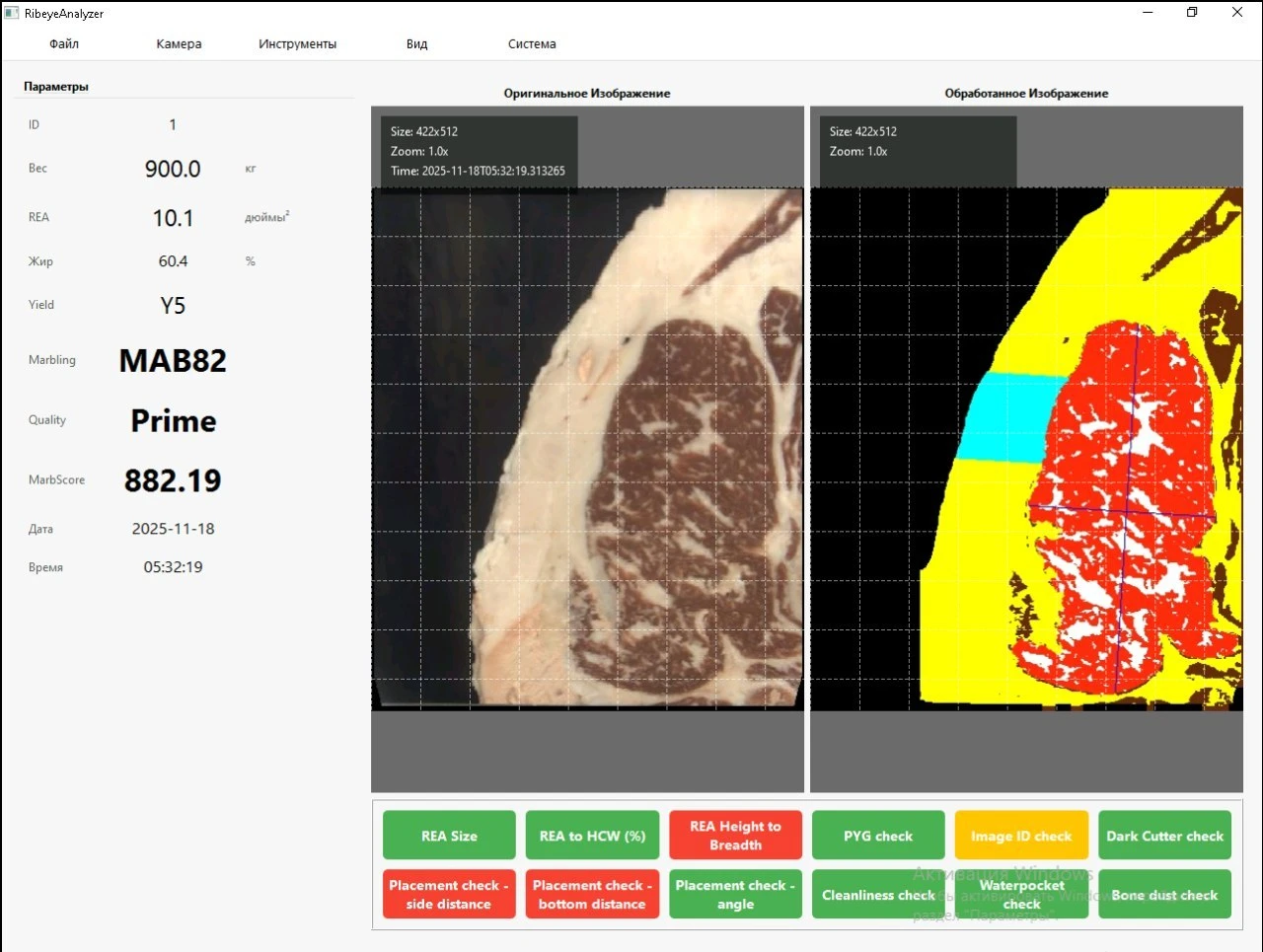
Task: Click the Обработанное Изображение heading
Action: (x=1026, y=94)
